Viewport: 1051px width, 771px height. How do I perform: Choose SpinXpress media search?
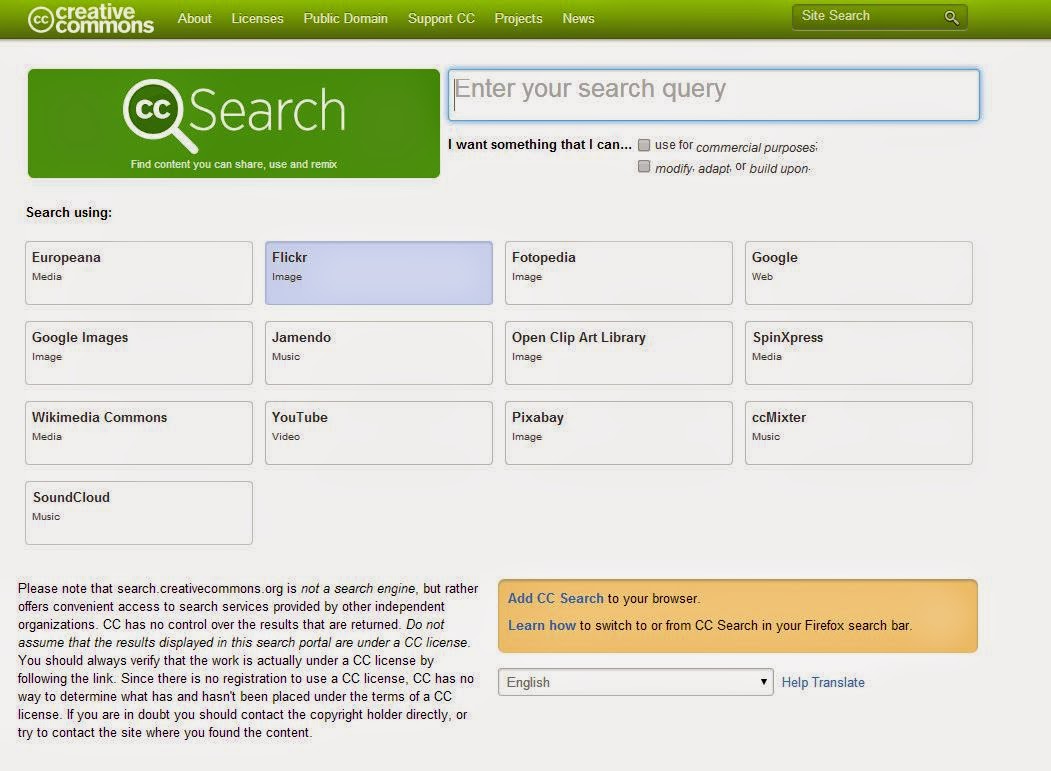click(859, 353)
